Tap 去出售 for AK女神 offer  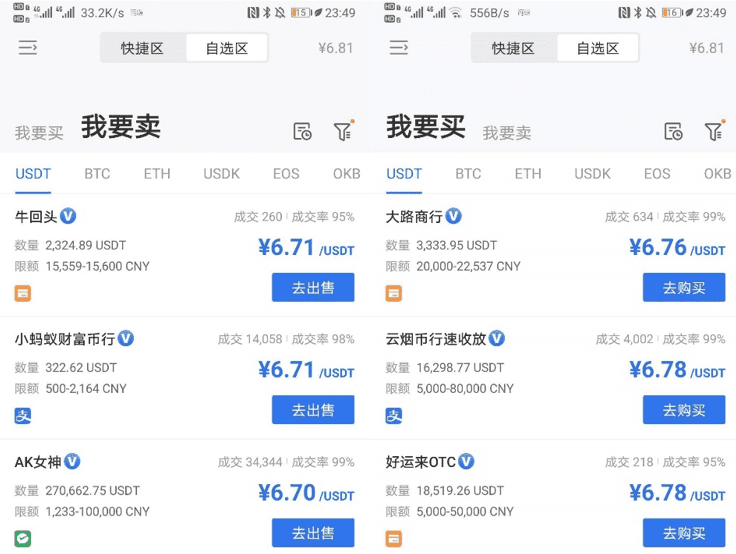(313, 533)
